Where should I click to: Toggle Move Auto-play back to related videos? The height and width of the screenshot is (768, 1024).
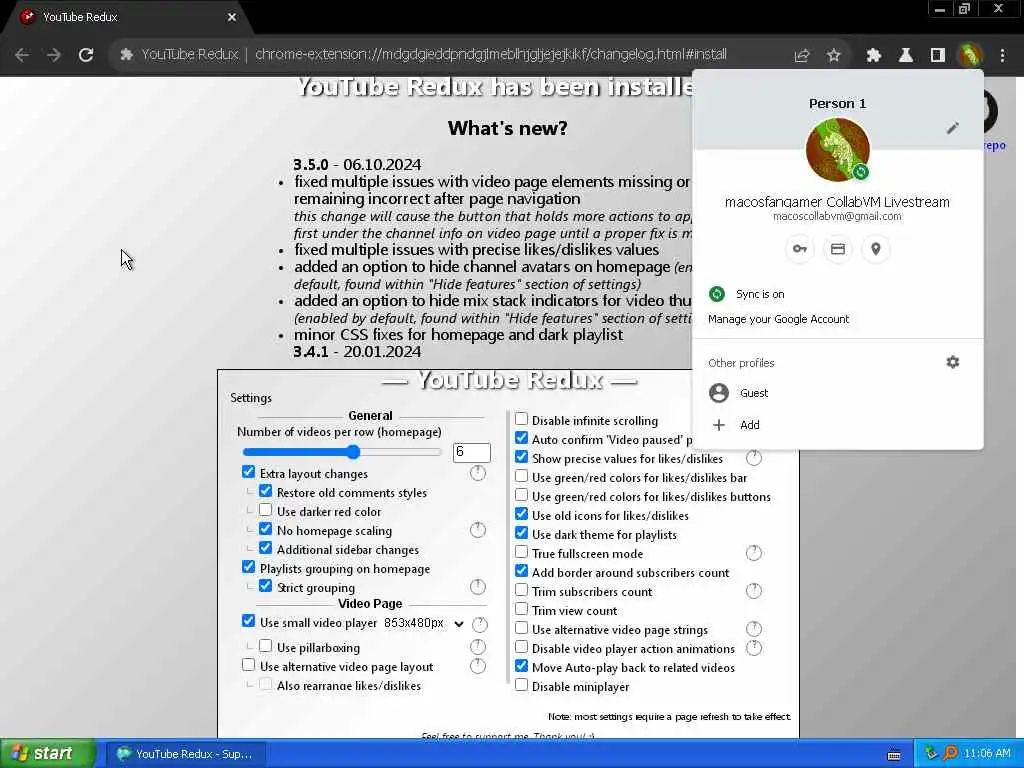(521, 666)
